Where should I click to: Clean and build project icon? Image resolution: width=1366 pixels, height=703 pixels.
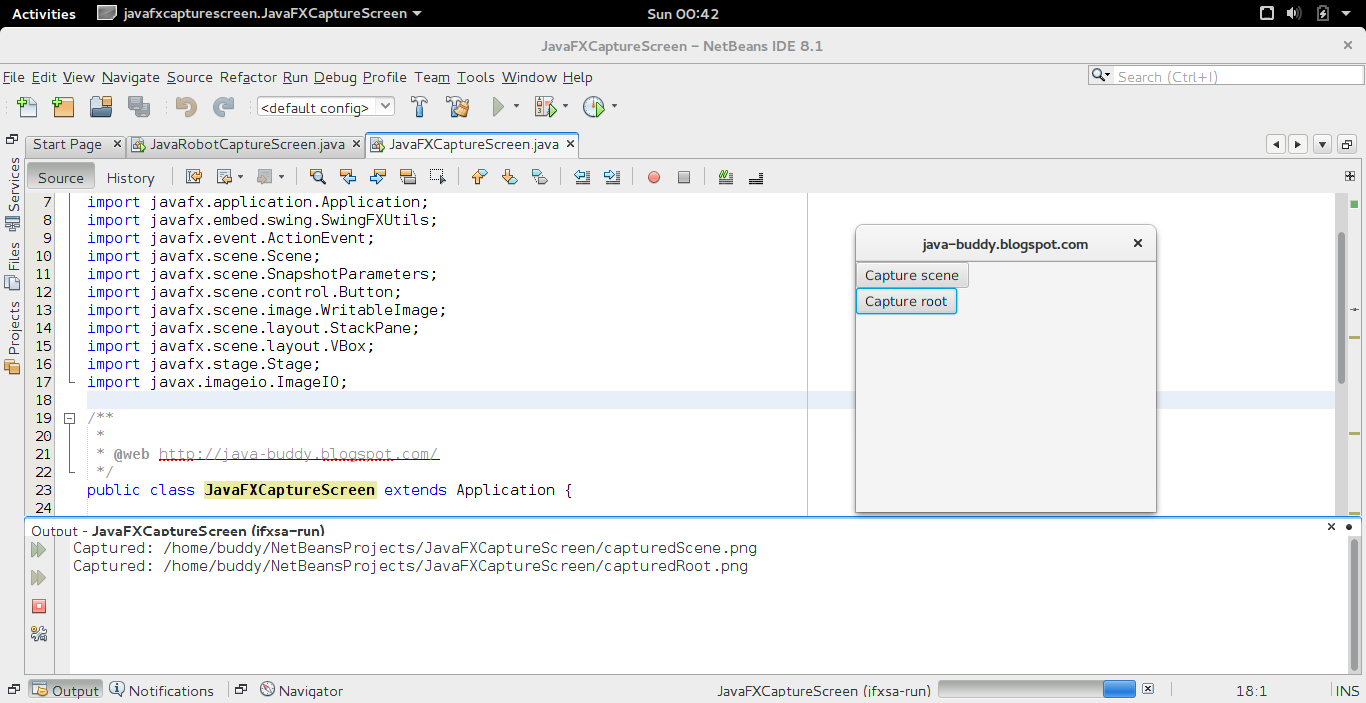pyautogui.click(x=458, y=106)
